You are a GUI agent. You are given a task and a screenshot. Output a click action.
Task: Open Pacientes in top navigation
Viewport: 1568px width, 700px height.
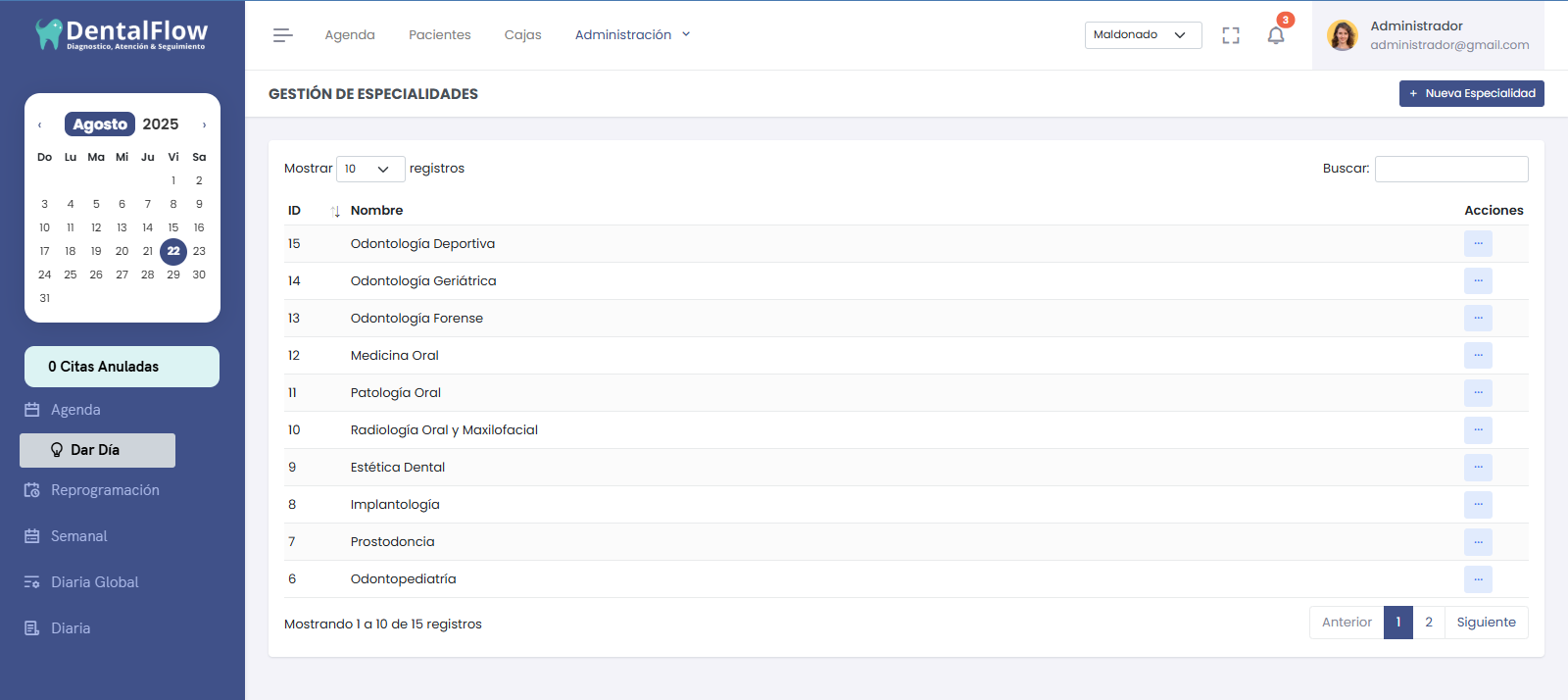[439, 35]
